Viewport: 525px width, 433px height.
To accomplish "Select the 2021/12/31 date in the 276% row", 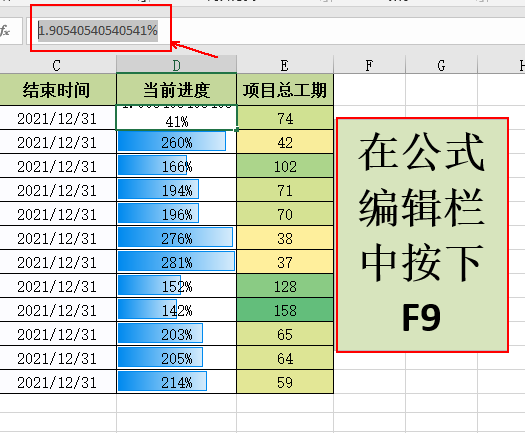I will coord(57,238).
